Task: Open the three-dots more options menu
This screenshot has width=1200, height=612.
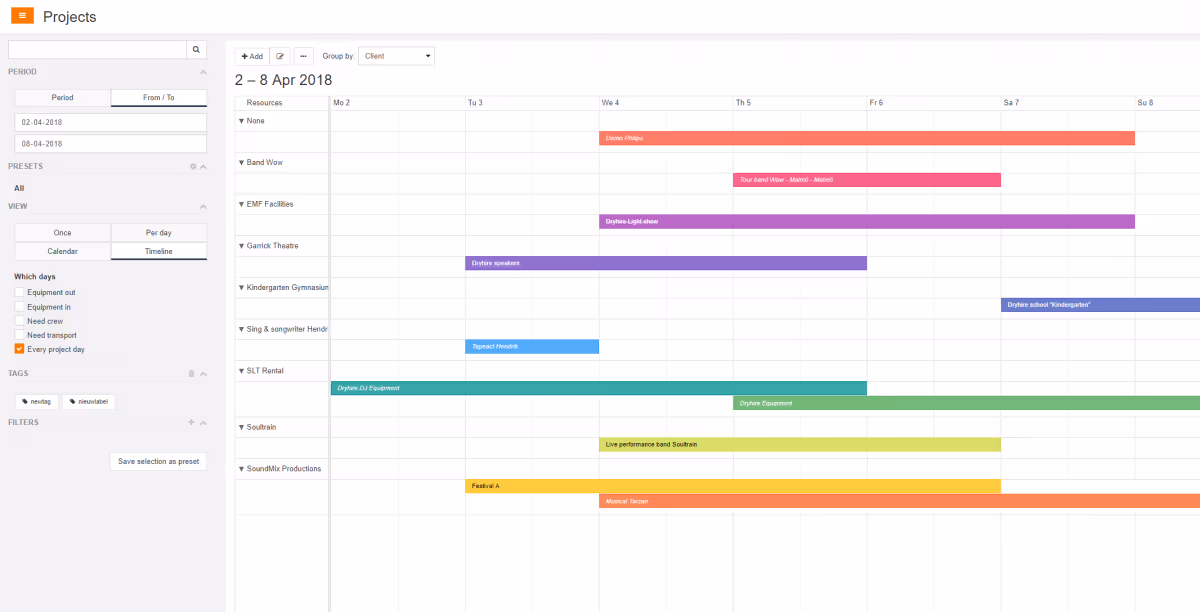Action: pos(303,56)
